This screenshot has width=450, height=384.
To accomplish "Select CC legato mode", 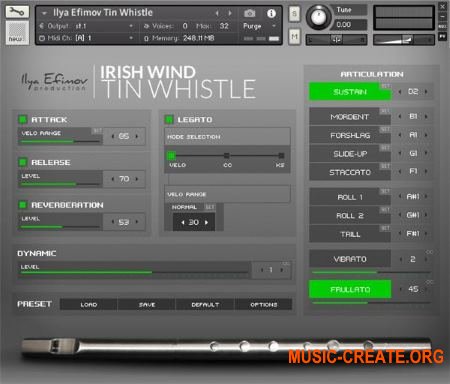I will [x=227, y=155].
